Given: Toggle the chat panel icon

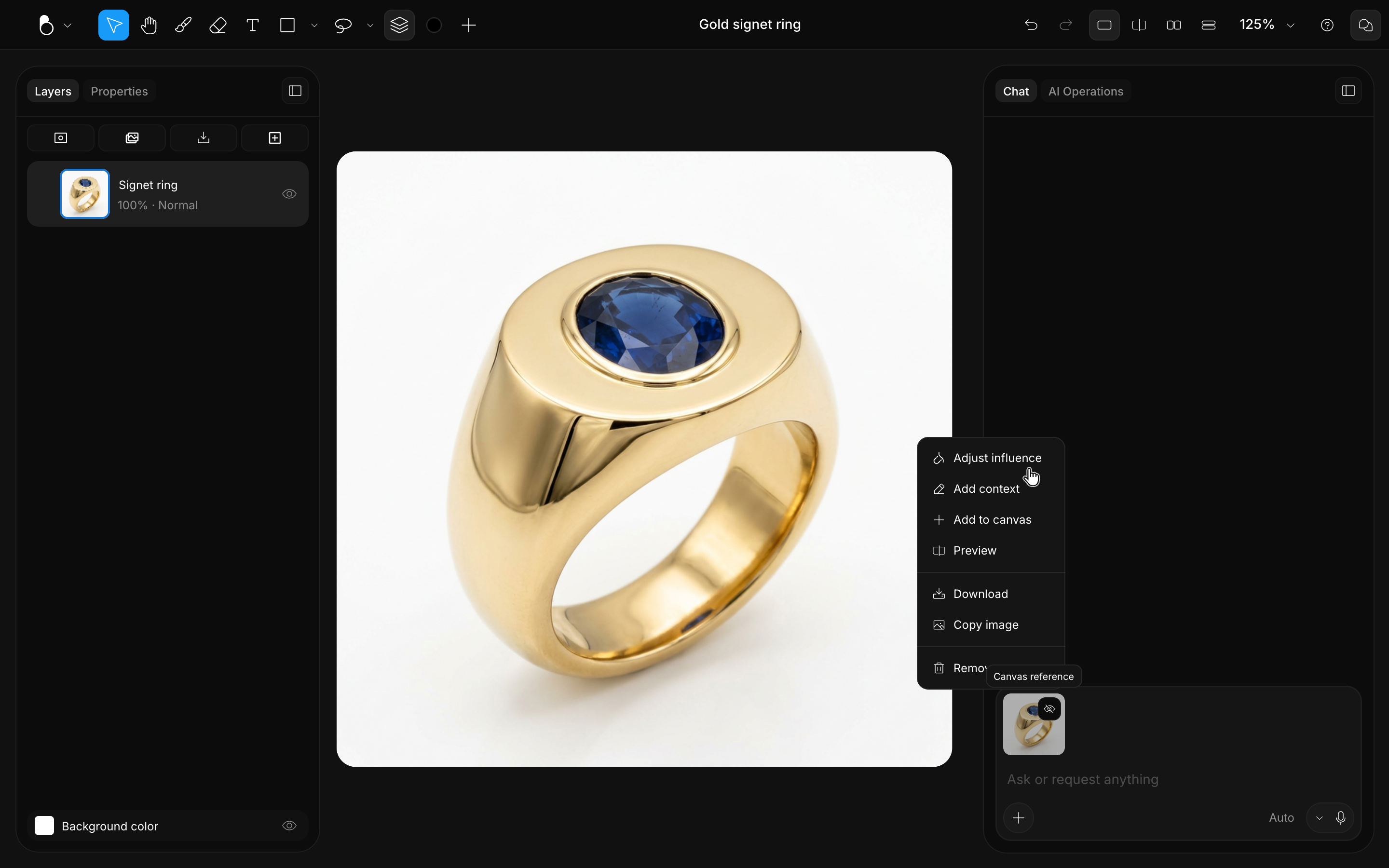Looking at the screenshot, I should 1365,25.
